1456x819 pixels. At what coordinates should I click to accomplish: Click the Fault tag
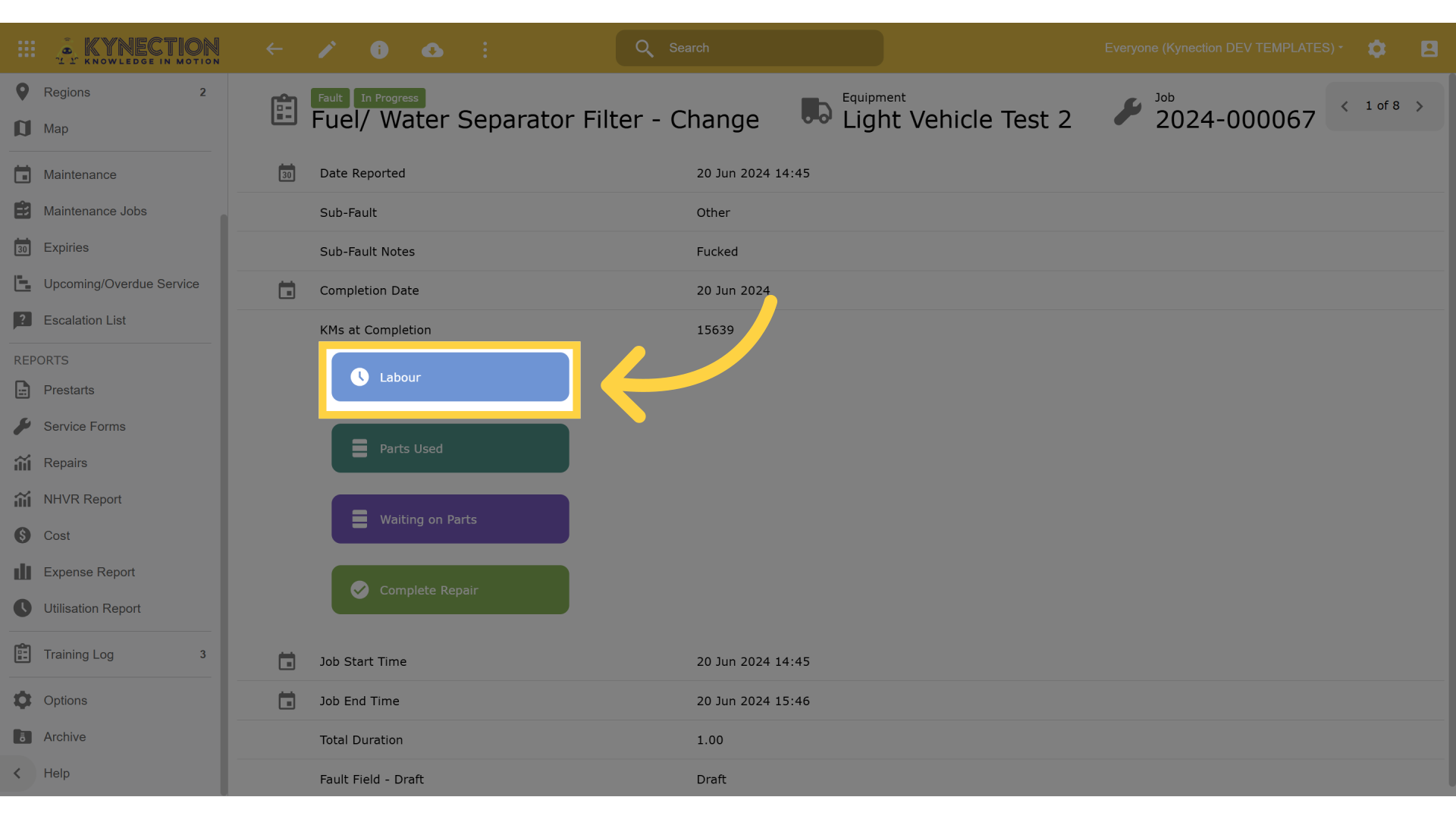click(x=330, y=98)
